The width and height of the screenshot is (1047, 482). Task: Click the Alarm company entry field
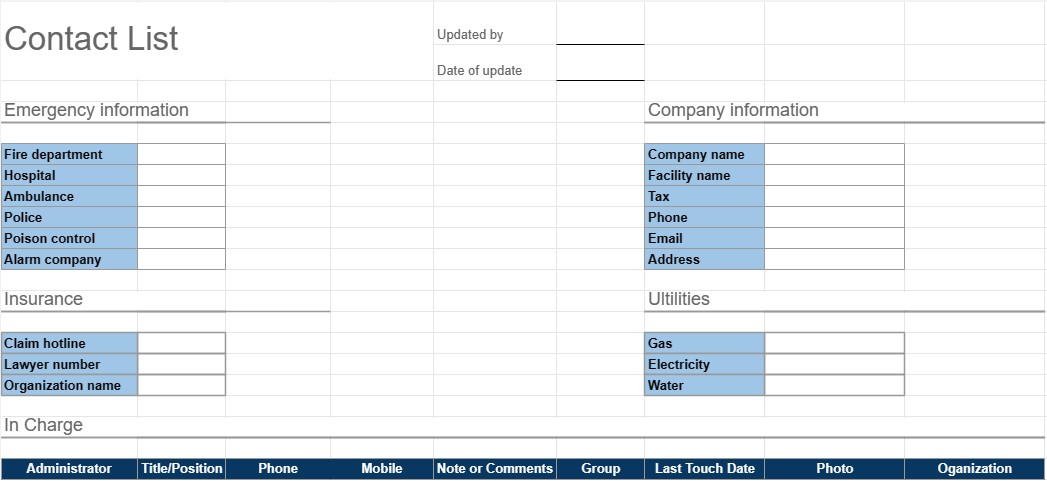pyautogui.click(x=181, y=259)
